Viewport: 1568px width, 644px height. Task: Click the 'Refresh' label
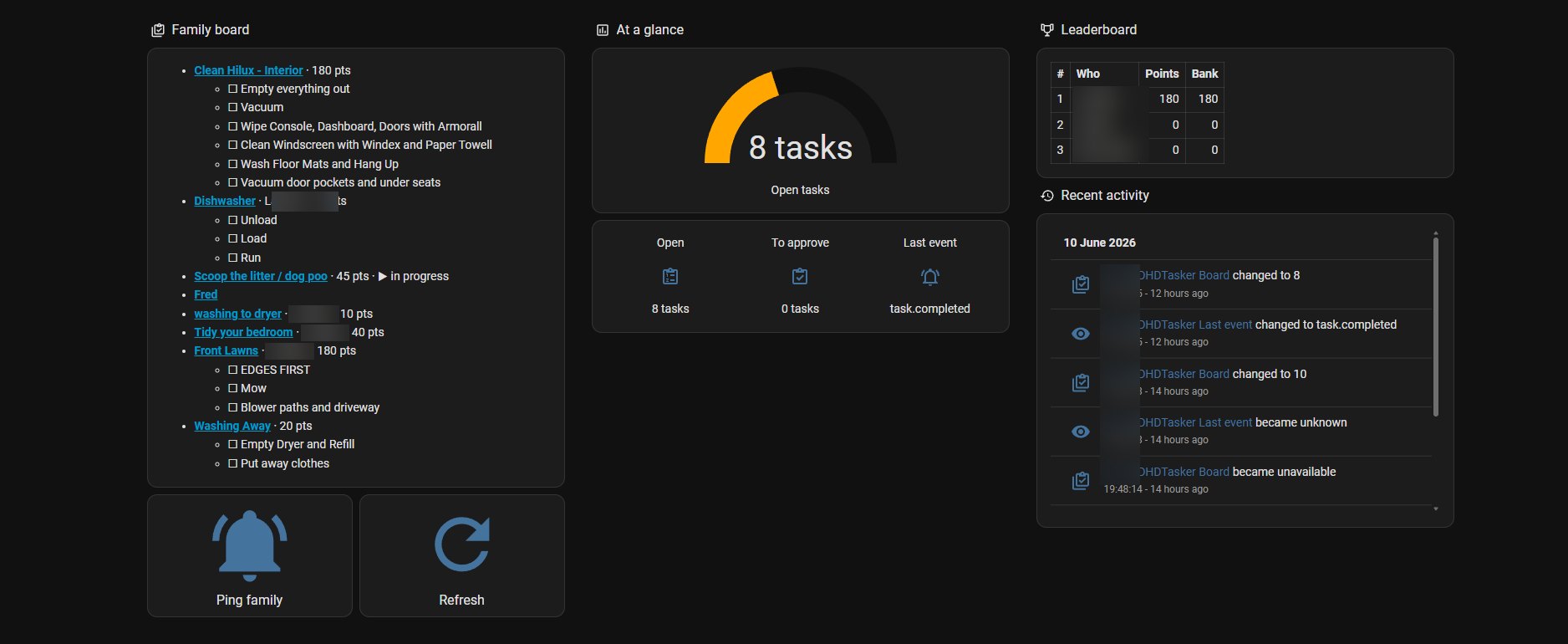pyautogui.click(x=461, y=600)
